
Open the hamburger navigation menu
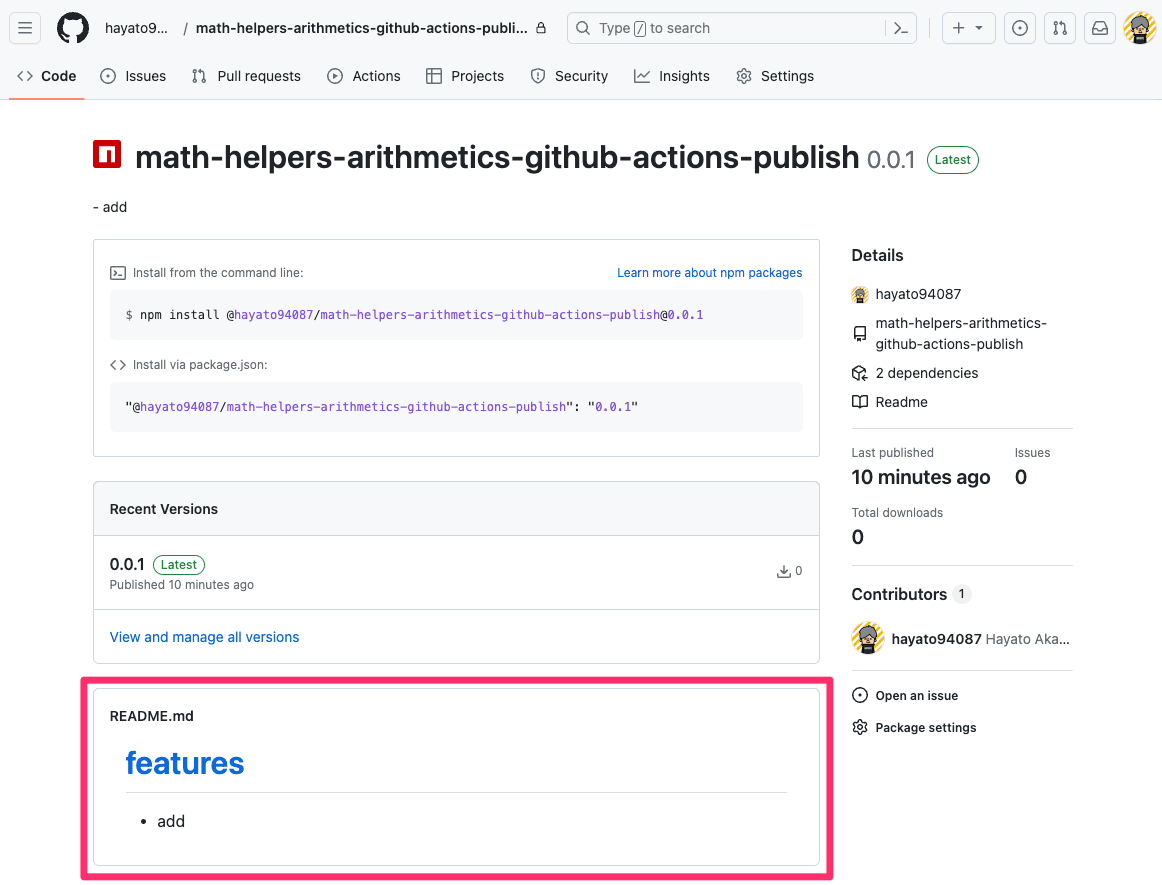(x=24, y=28)
